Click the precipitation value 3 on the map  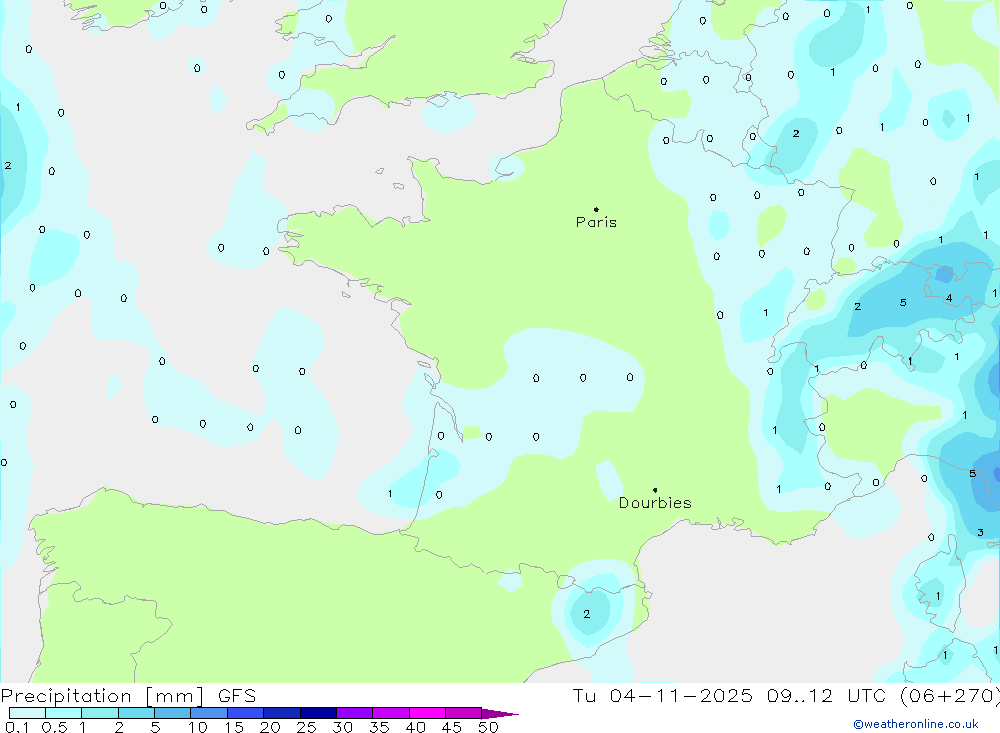(x=980, y=532)
